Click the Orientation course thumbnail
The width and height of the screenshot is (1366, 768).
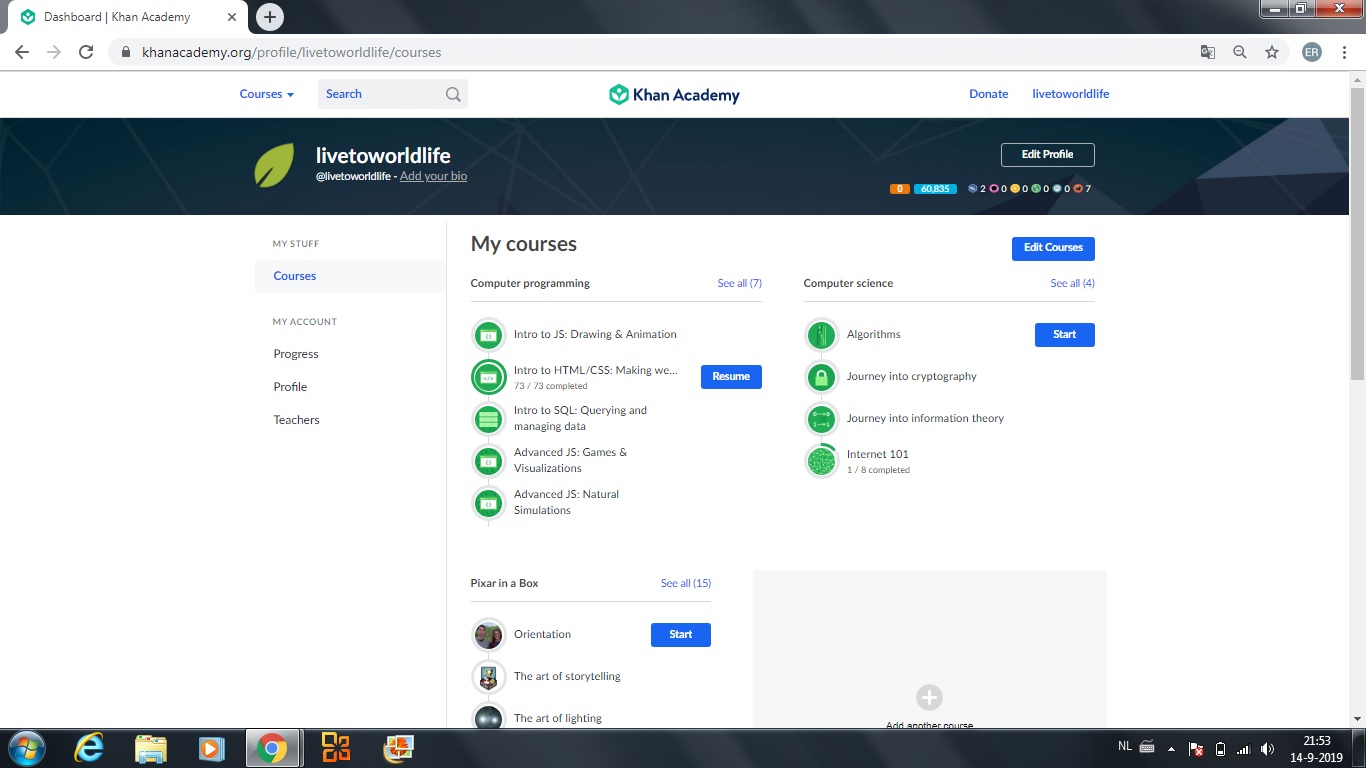pos(488,635)
